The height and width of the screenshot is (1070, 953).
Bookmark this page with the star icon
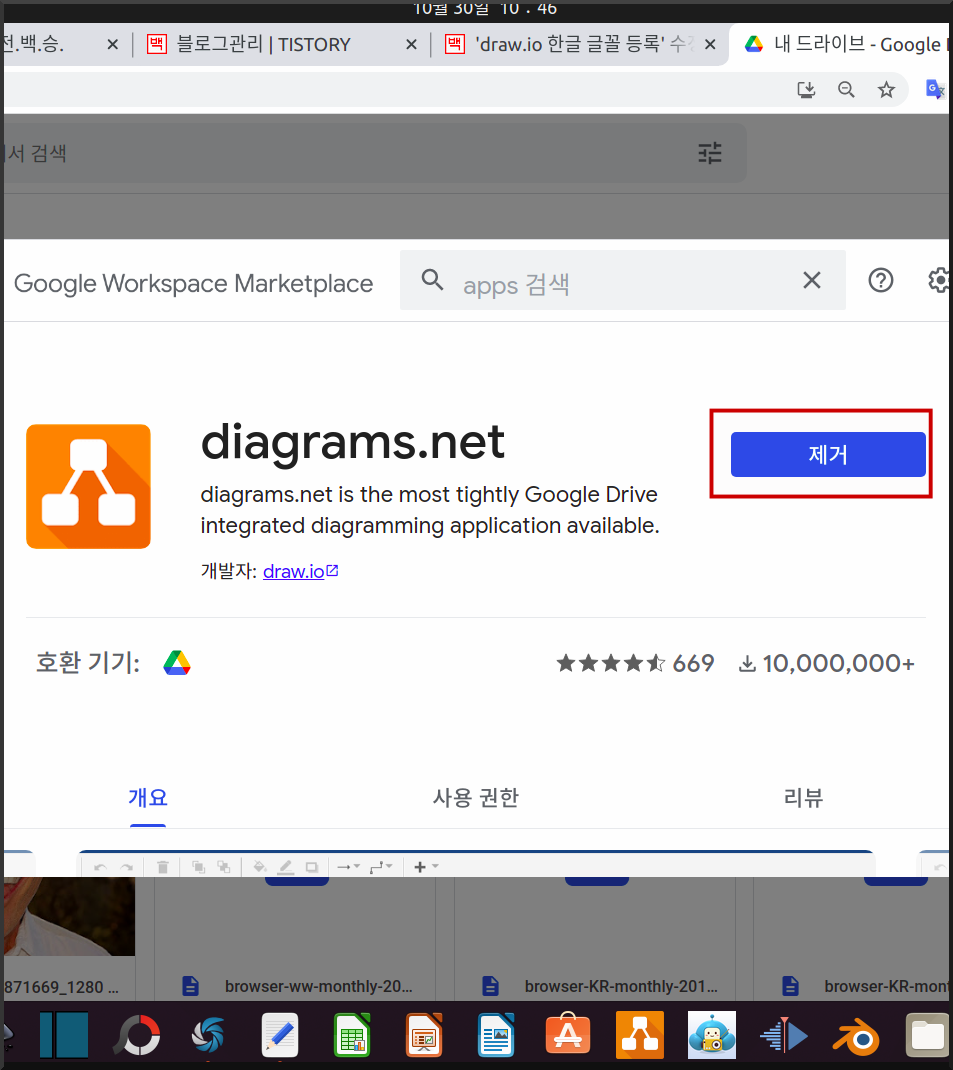point(886,89)
